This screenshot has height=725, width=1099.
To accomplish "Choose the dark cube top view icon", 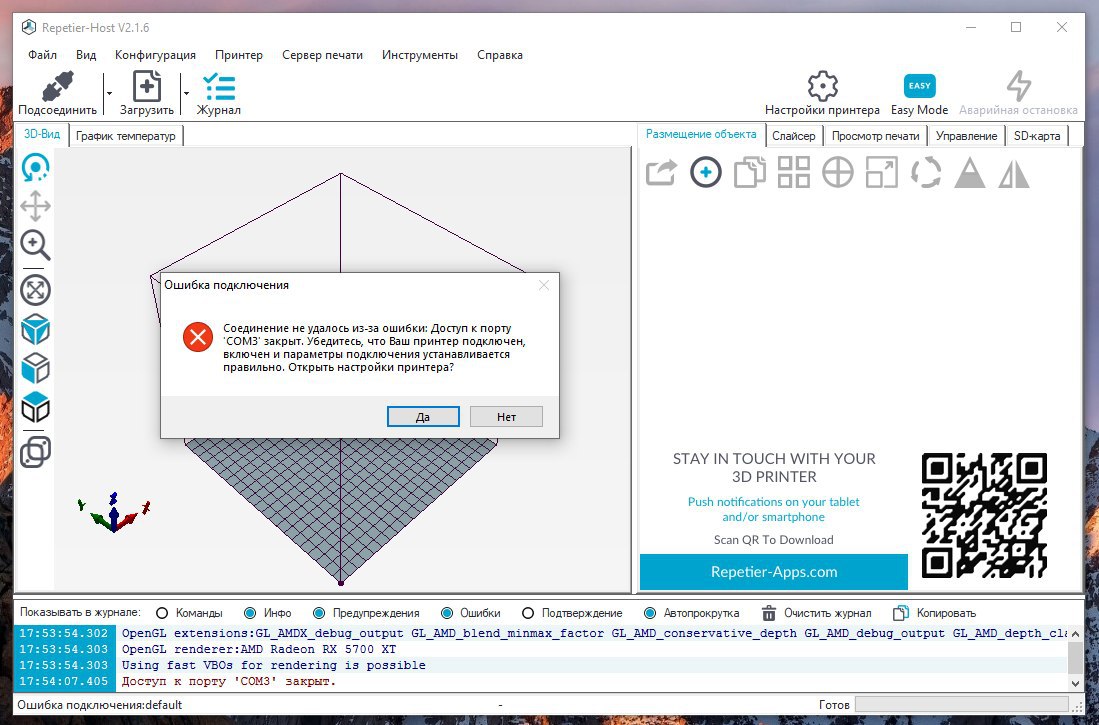I will (35, 407).
